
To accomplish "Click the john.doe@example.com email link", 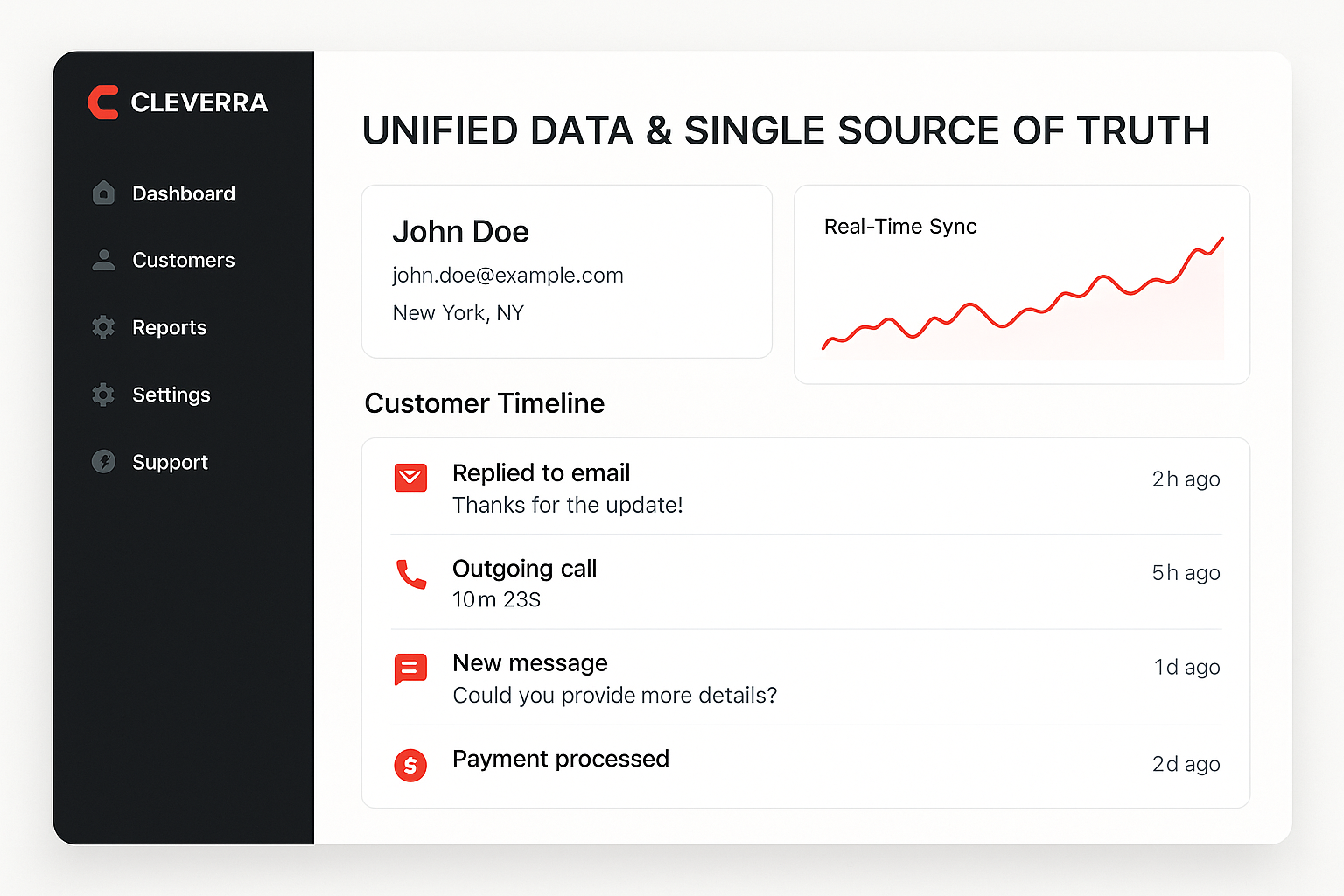I will pyautogui.click(x=507, y=276).
